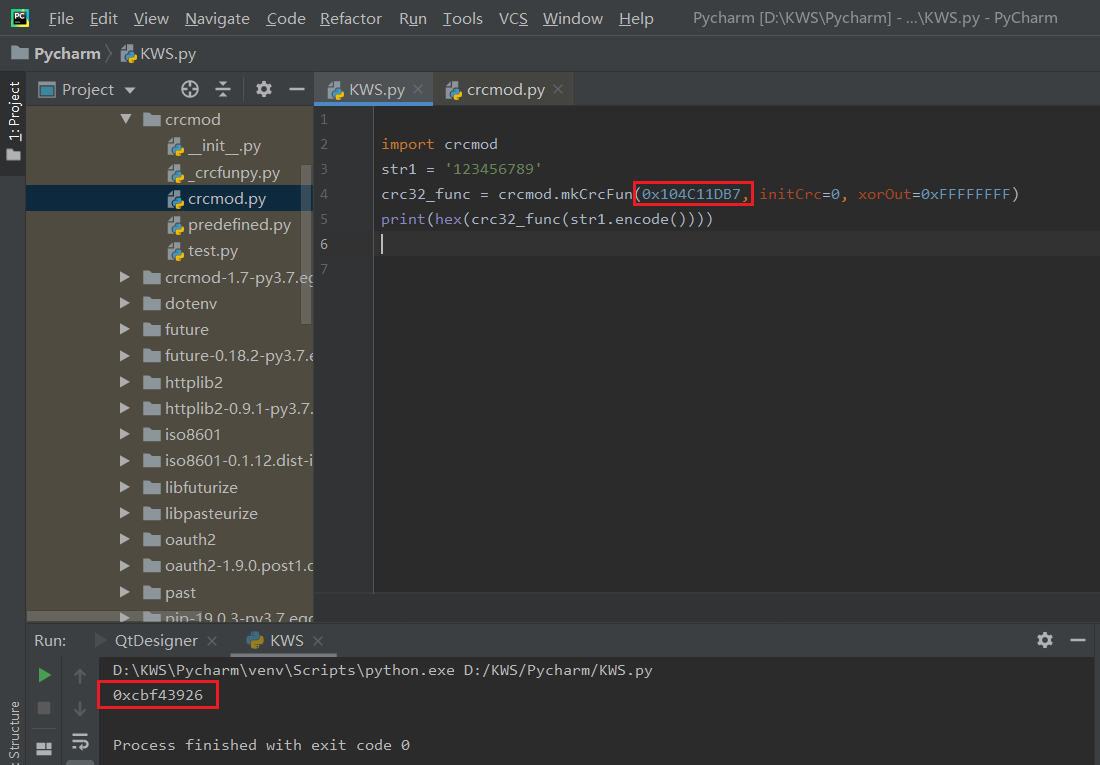1100x765 pixels.
Task: Click 'Process finished with exit code 0' text
Action: click(261, 745)
